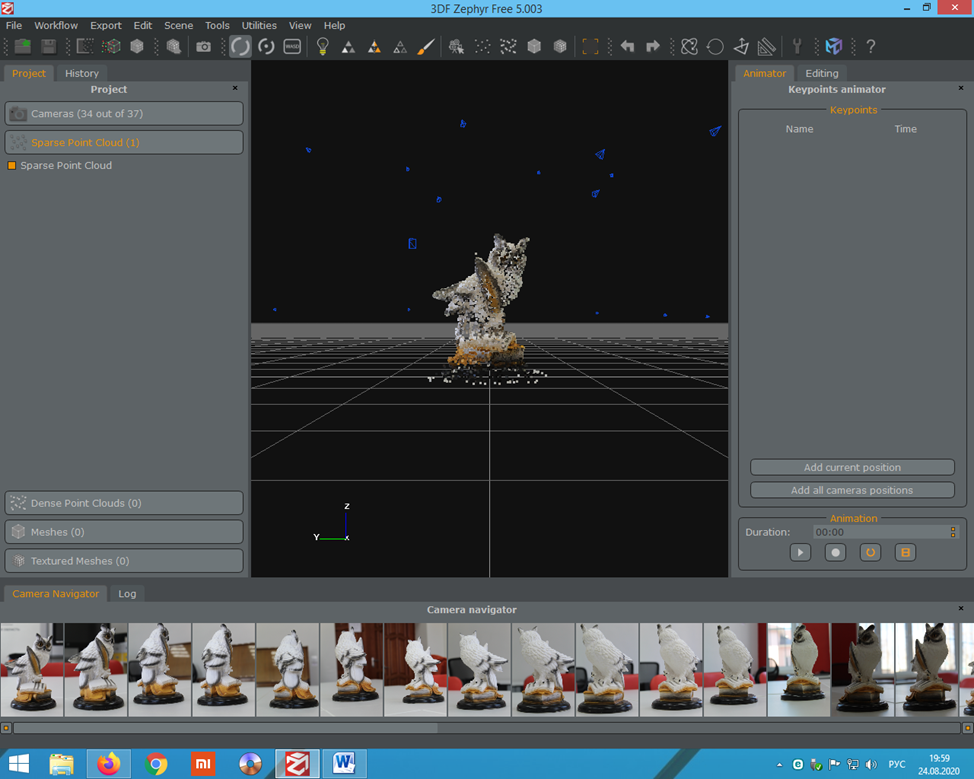Switch to the History tab
974x779 pixels.
[x=82, y=73]
